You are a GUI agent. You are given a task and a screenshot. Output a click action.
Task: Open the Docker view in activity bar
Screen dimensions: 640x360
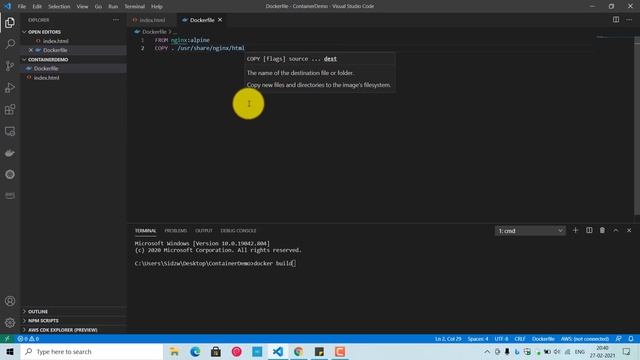pyautogui.click(x=10, y=153)
